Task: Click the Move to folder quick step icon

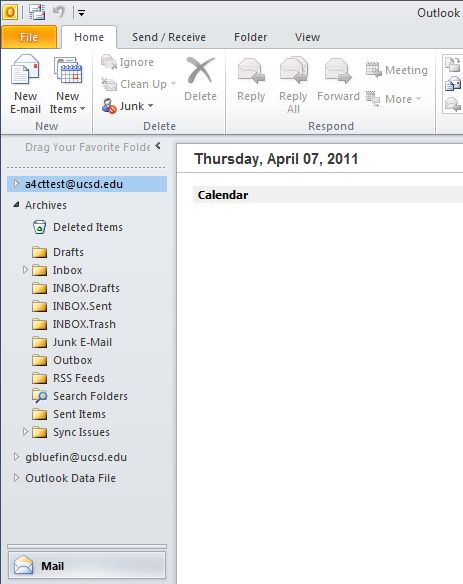Action: 453,64
